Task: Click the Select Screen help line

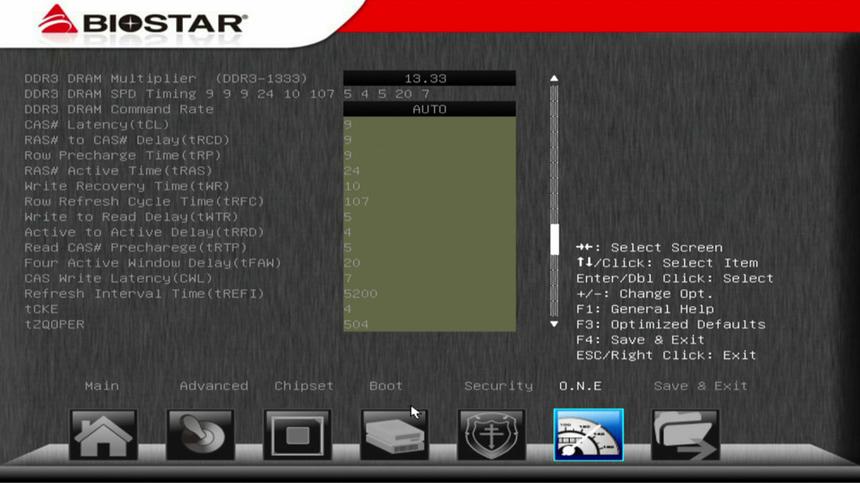Action: click(x=649, y=247)
